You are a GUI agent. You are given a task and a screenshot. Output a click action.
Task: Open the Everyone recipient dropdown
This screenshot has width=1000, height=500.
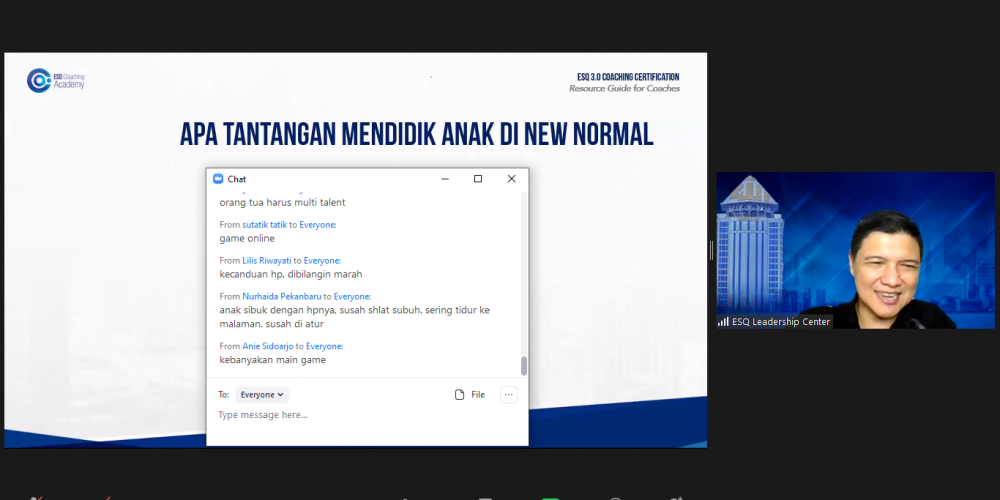click(262, 395)
